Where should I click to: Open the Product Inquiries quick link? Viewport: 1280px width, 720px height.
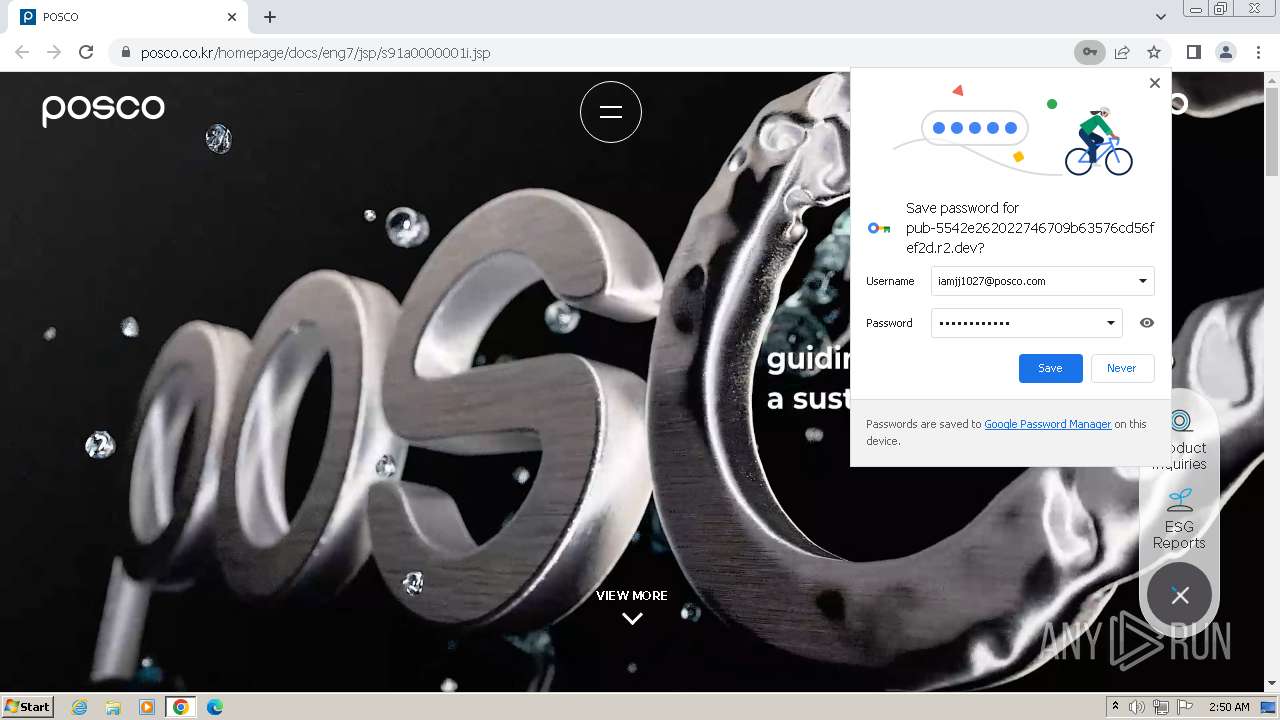tap(1180, 439)
